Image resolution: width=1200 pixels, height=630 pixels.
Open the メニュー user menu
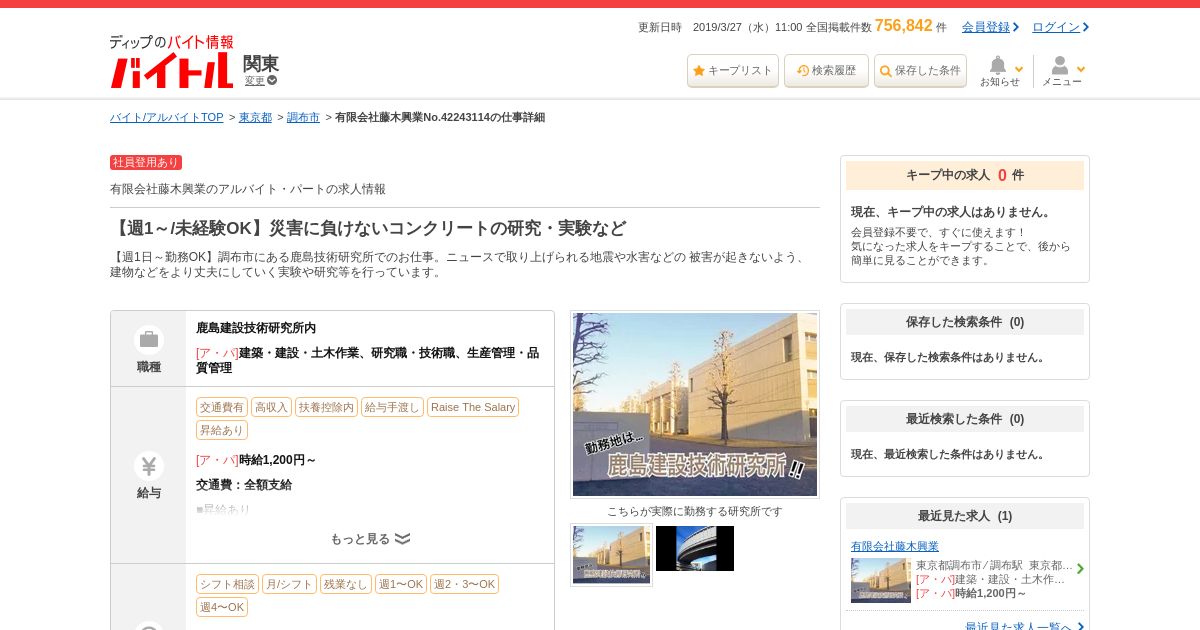(1063, 71)
